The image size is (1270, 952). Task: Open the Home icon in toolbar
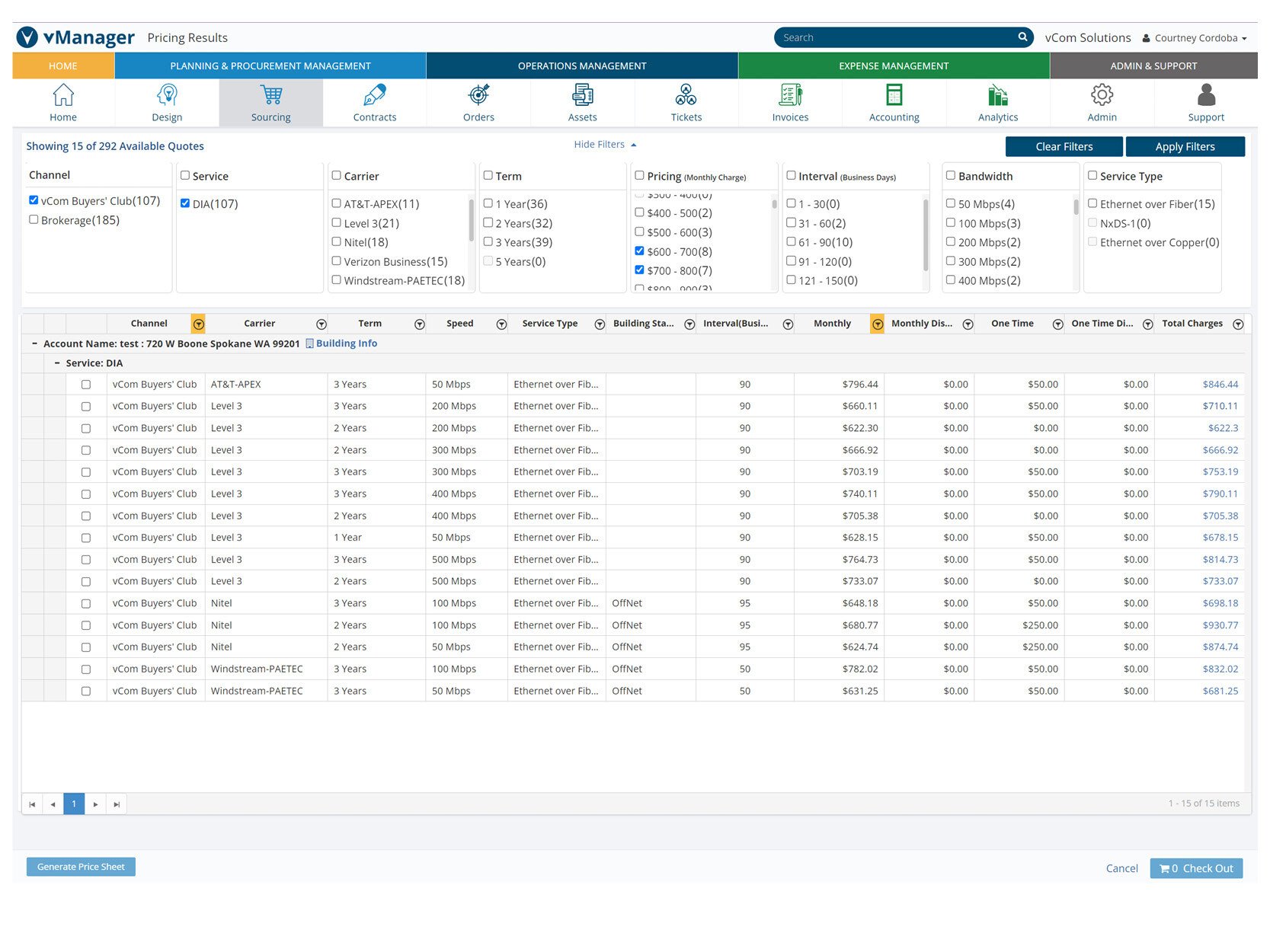63,95
